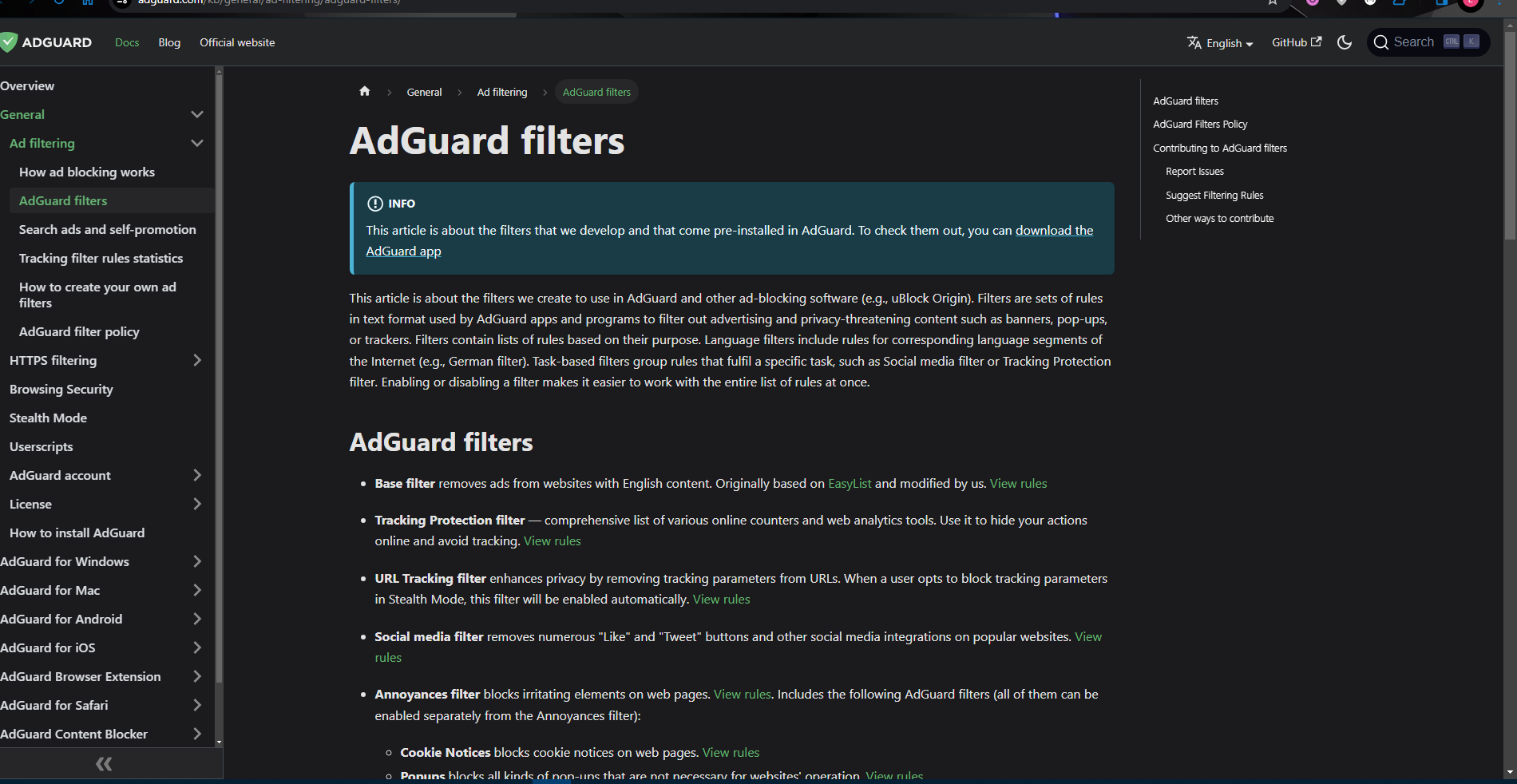Select AdGuard Filters Policy in the right outline
1517x784 pixels.
[1199, 124]
